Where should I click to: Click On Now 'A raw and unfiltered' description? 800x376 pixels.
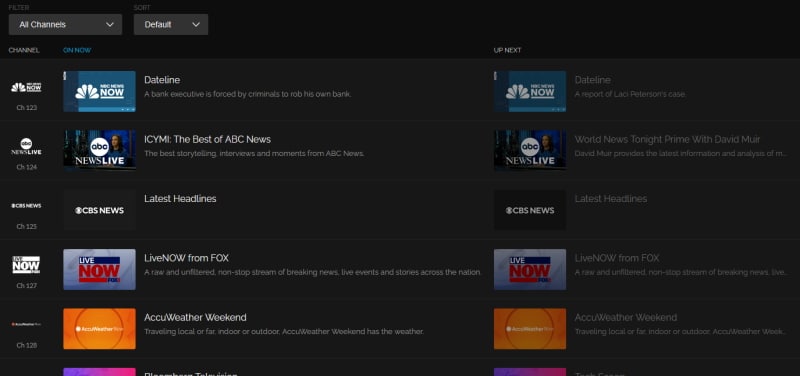313,272
